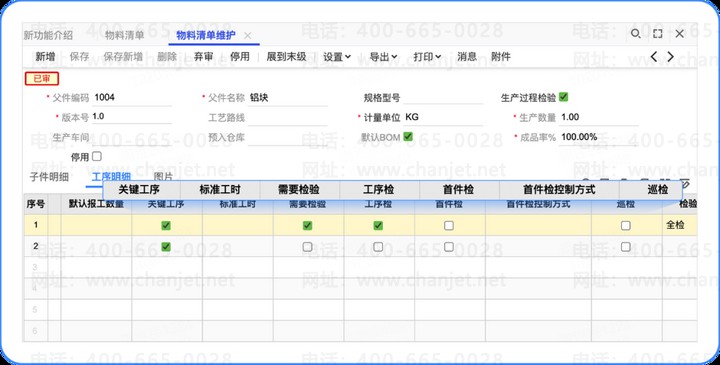This screenshot has width=720, height=365.
Task: Click the 父件名称 field showing 铝块
Action: pyautogui.click(x=287, y=98)
